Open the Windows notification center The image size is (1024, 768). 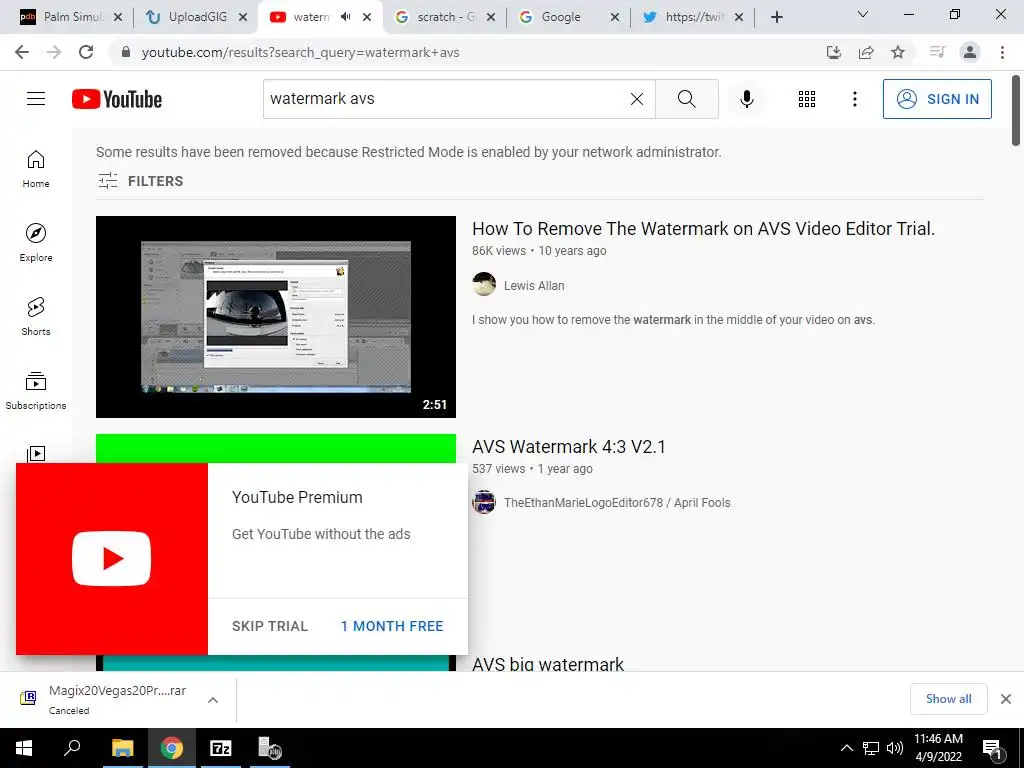992,749
